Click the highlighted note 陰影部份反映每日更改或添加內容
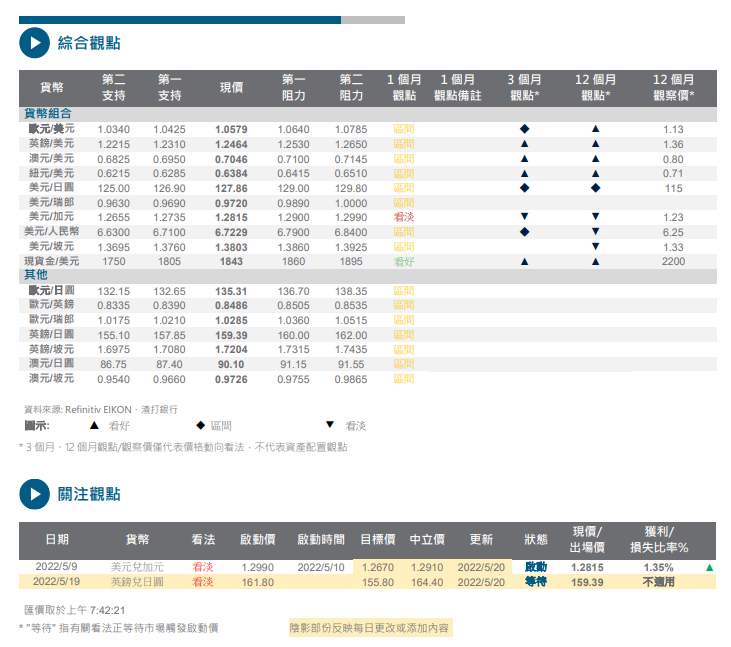The width and height of the screenshot is (731, 647). point(370,628)
